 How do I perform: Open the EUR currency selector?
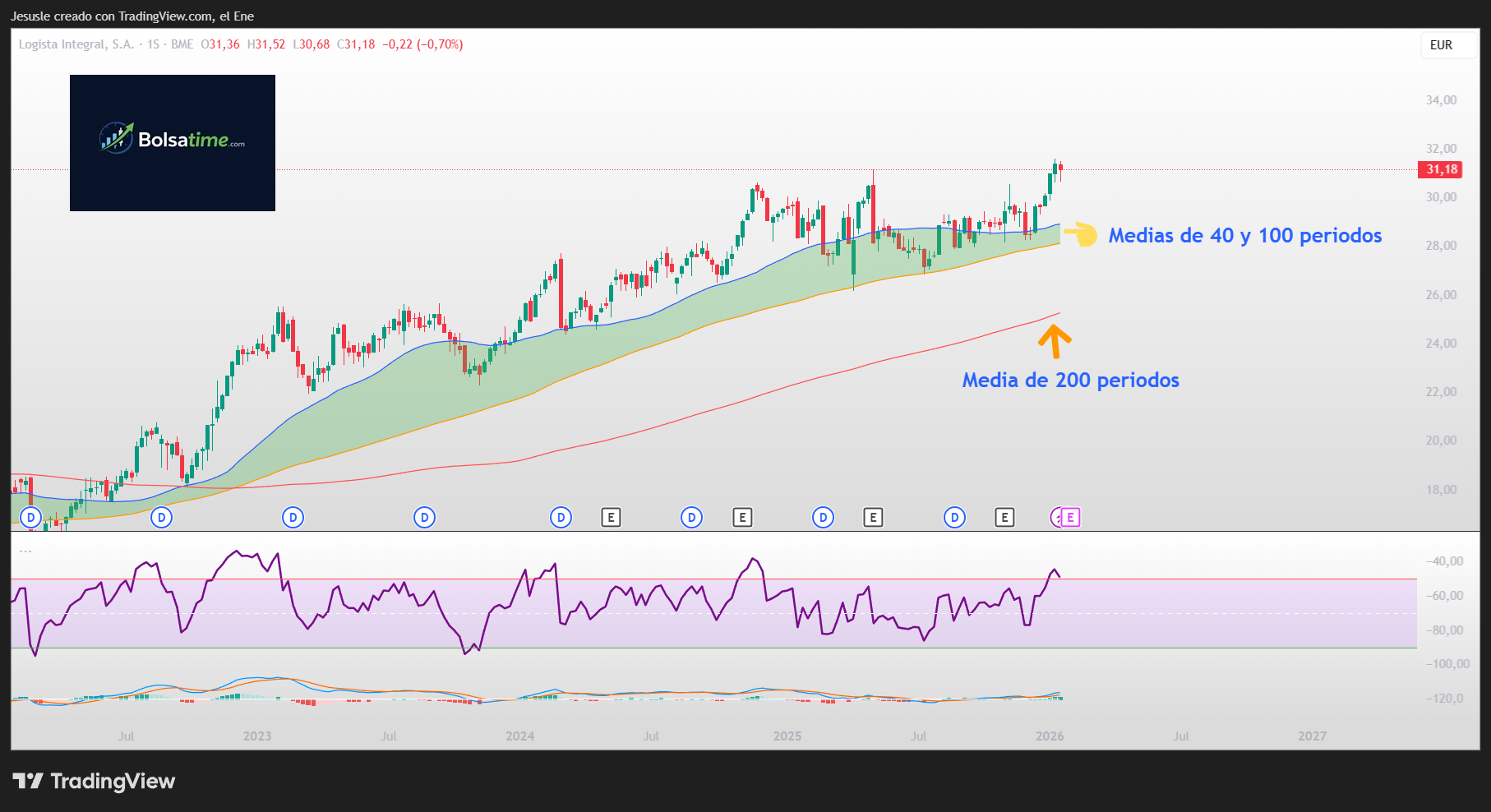click(x=1441, y=45)
